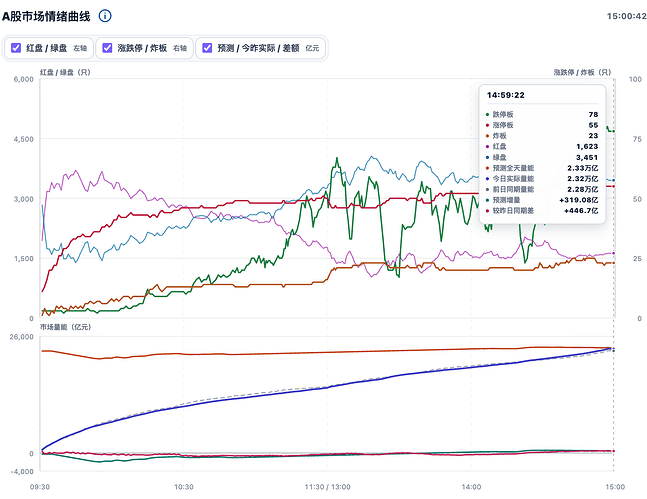Screen dimensions: 647x499
Task: Click the 炸板 row in tooltip
Action: pos(542,136)
